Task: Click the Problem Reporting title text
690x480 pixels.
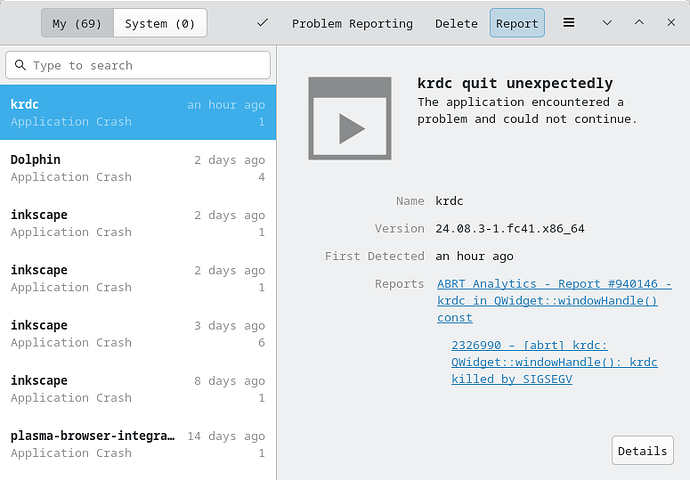Action: [352, 23]
